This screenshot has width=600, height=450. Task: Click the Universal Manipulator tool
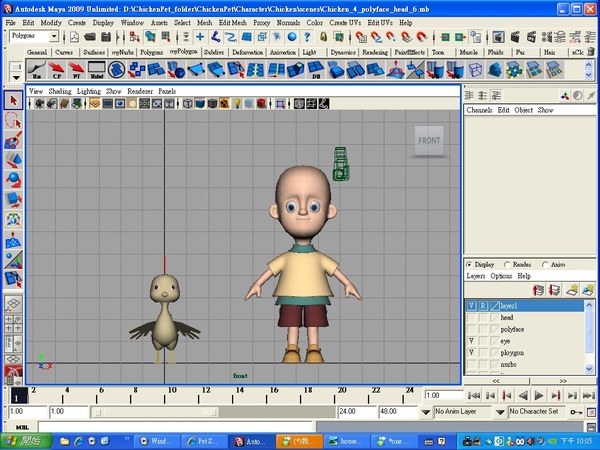pyautogui.click(x=13, y=220)
